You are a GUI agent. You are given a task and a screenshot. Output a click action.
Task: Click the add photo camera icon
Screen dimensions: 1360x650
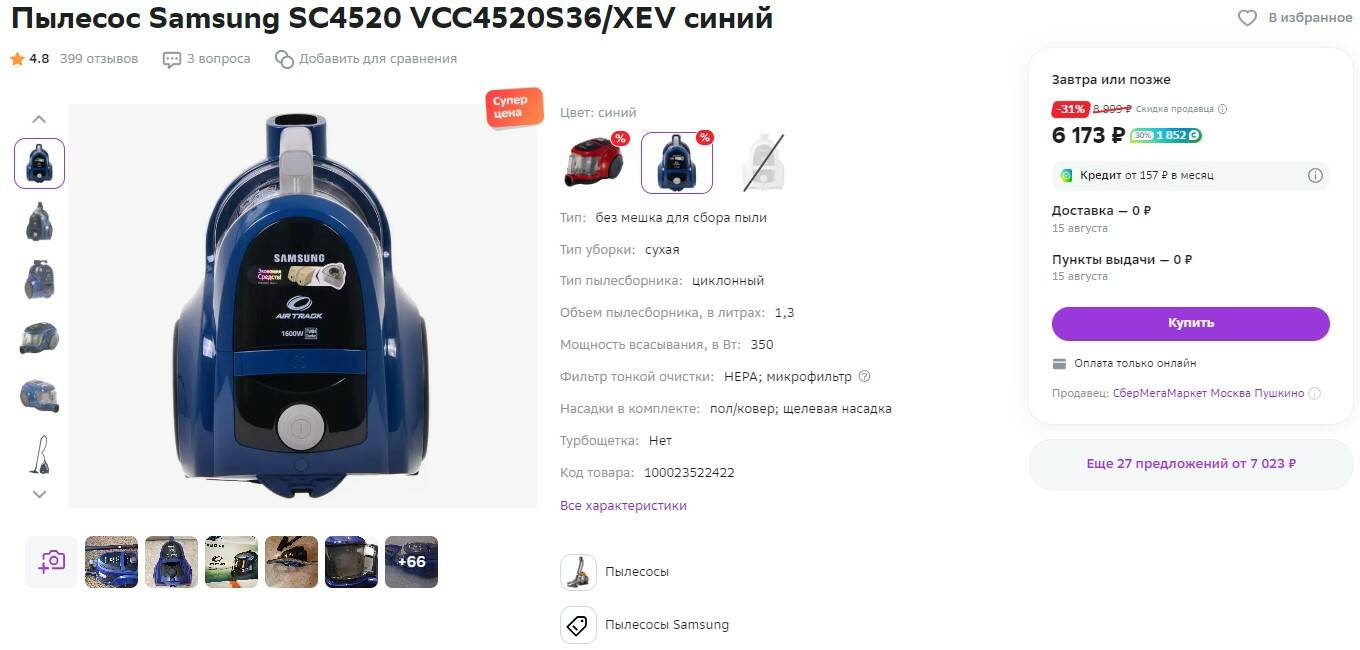click(51, 562)
